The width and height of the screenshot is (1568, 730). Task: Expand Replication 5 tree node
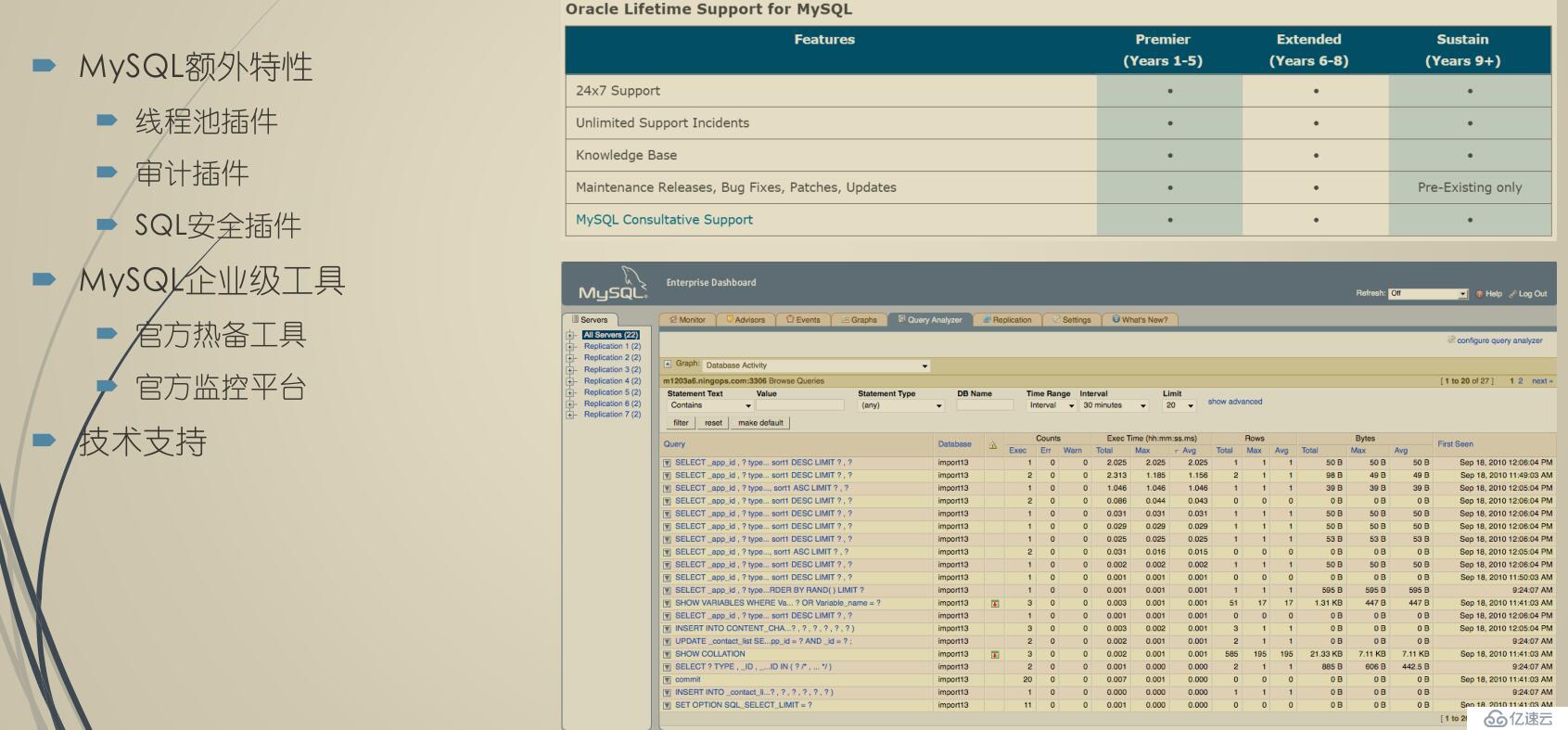pyautogui.click(x=571, y=392)
